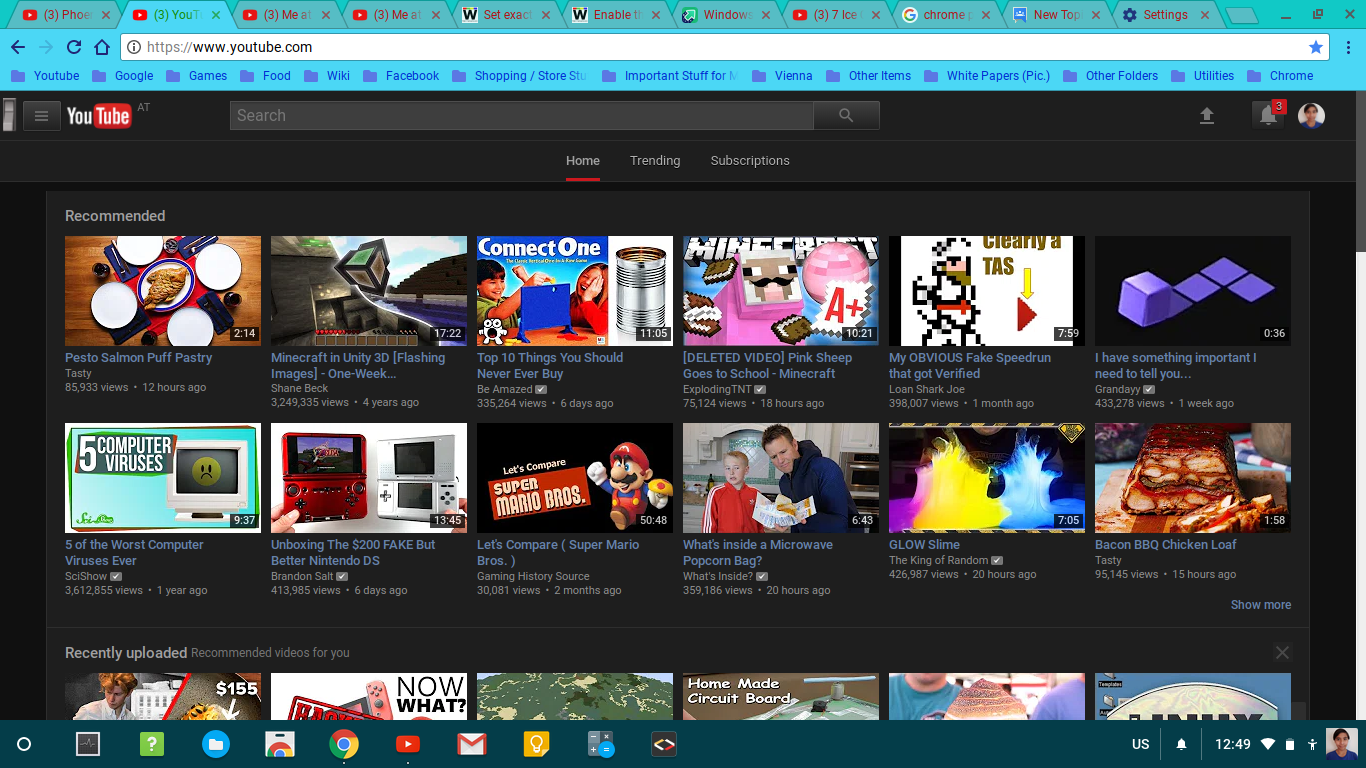Play the red FAKE Nintendo DS thumbnail
The height and width of the screenshot is (768, 1366).
click(369, 478)
